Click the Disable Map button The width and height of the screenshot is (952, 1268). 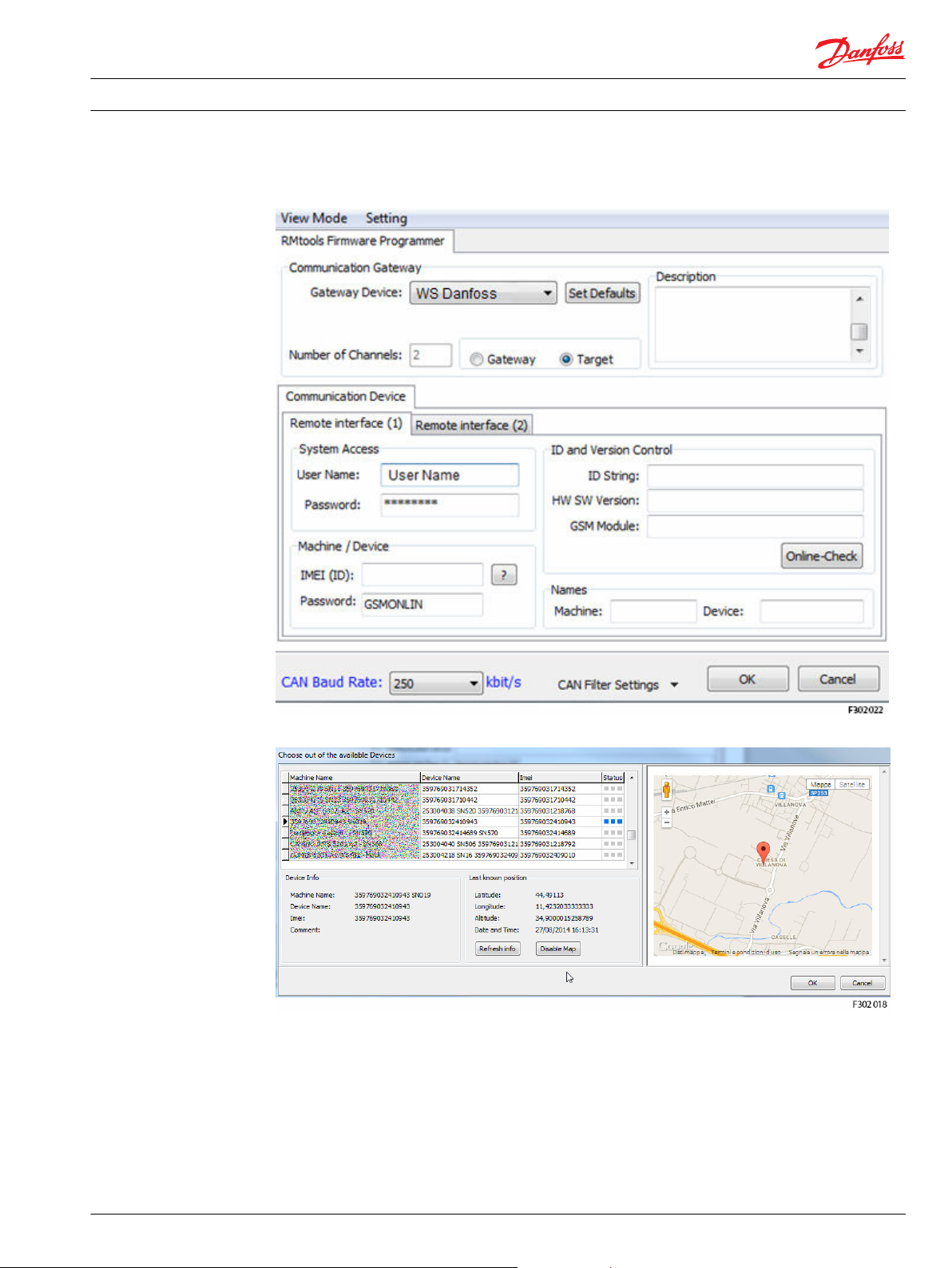pyautogui.click(x=557, y=949)
